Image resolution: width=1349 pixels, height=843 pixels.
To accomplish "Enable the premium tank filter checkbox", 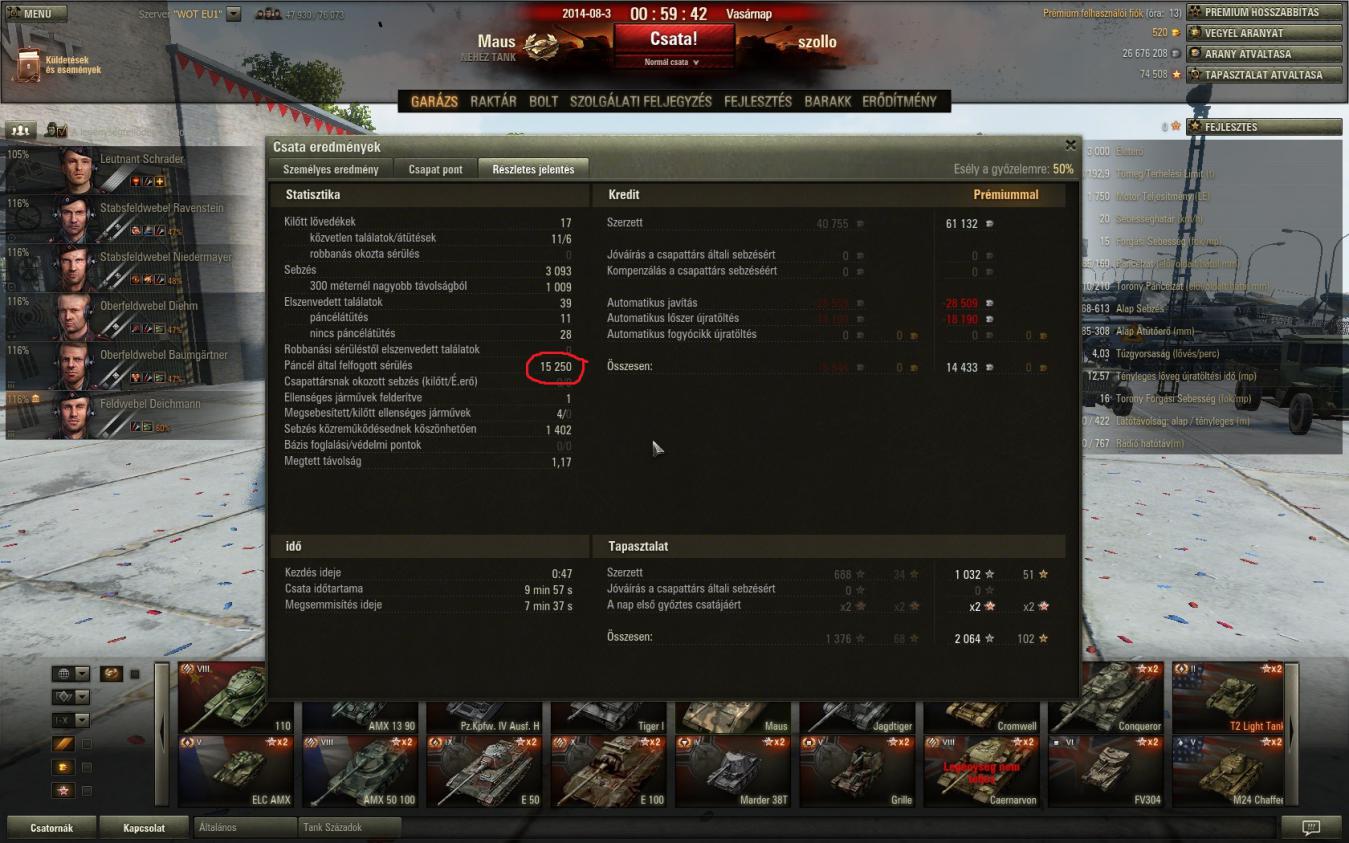I will pos(86,744).
